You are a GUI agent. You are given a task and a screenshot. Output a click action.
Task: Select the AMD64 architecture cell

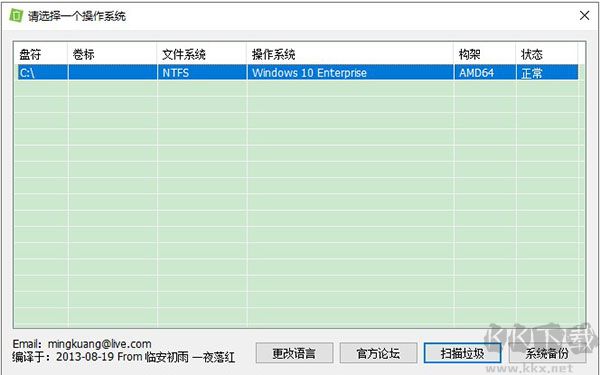[x=485, y=72]
